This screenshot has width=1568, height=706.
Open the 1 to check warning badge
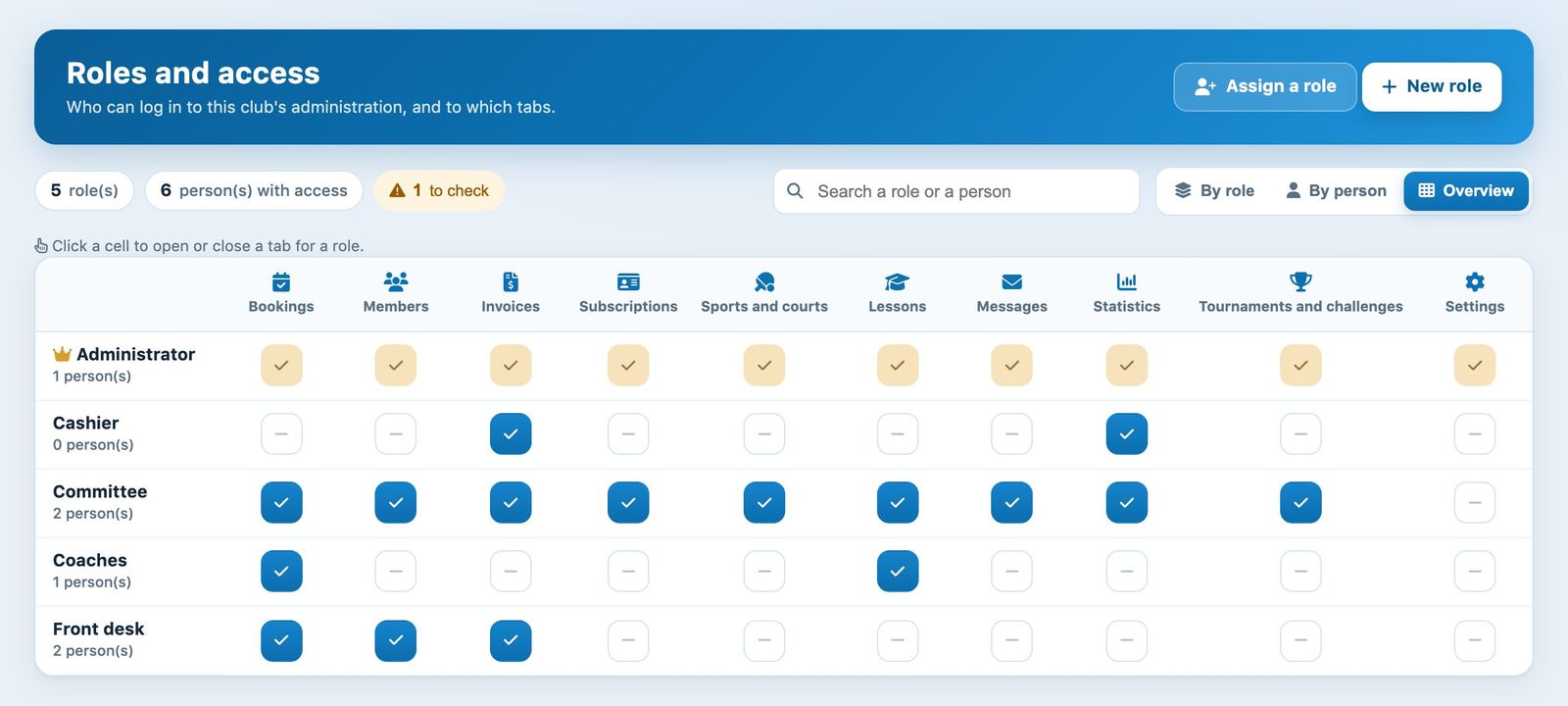click(x=439, y=190)
